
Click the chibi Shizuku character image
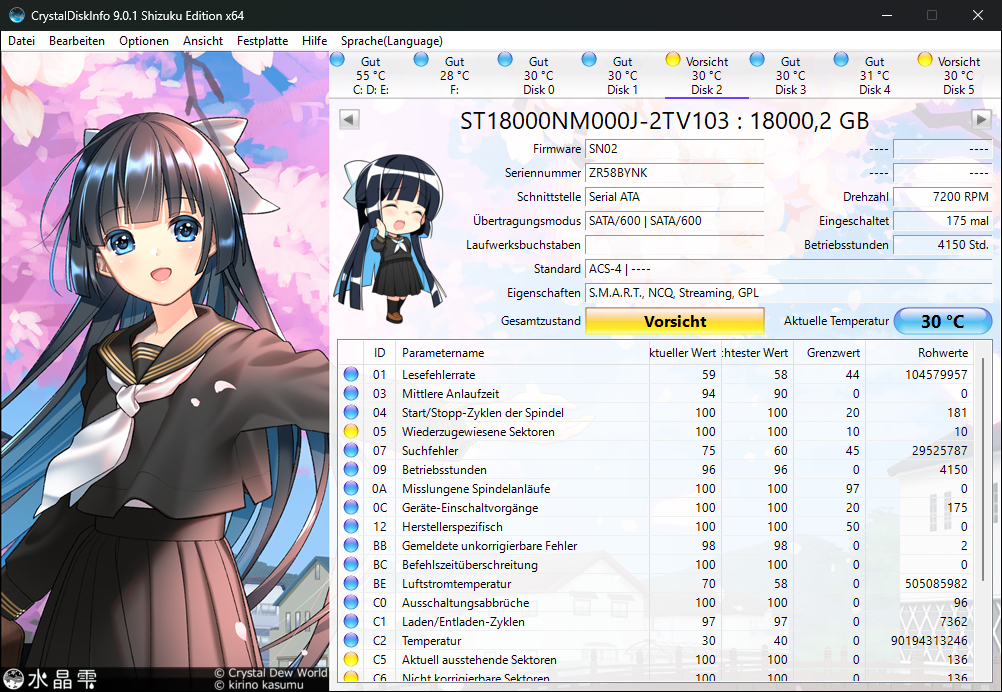tap(390, 236)
